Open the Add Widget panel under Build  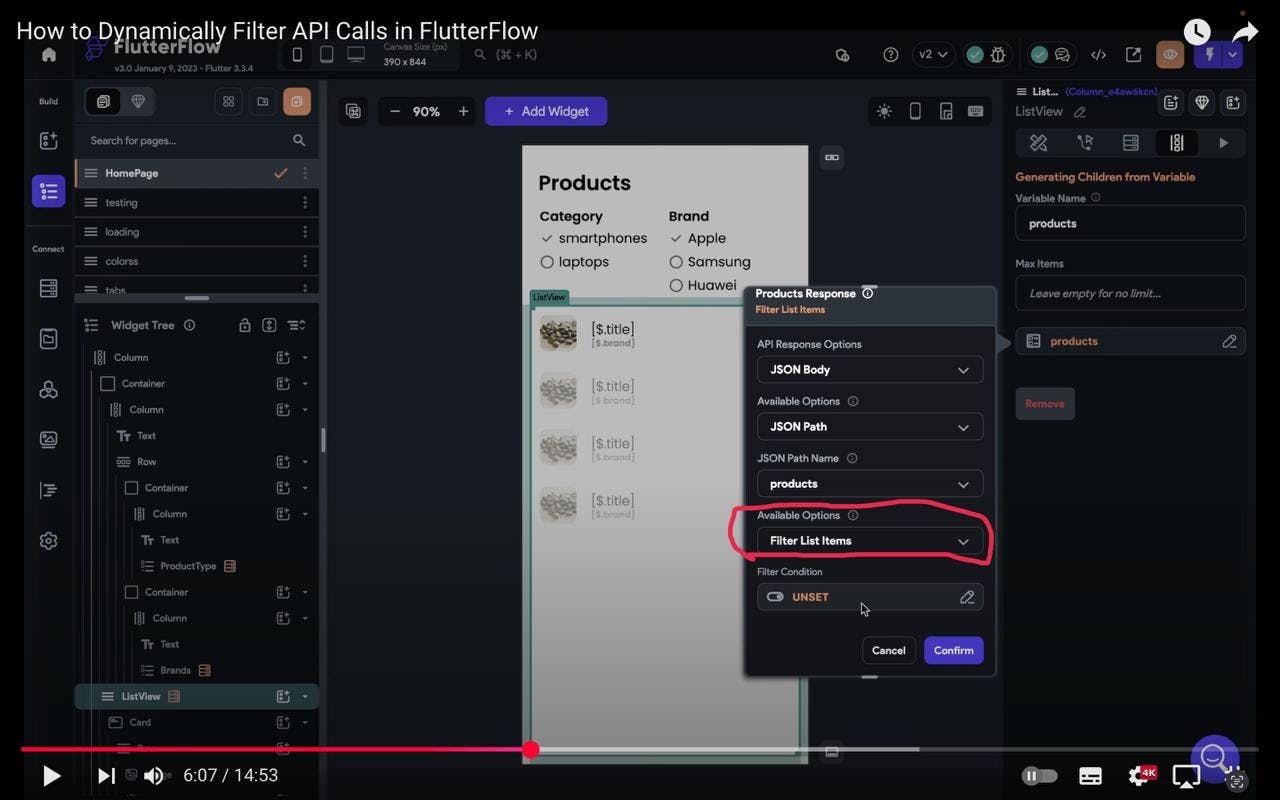click(48, 141)
